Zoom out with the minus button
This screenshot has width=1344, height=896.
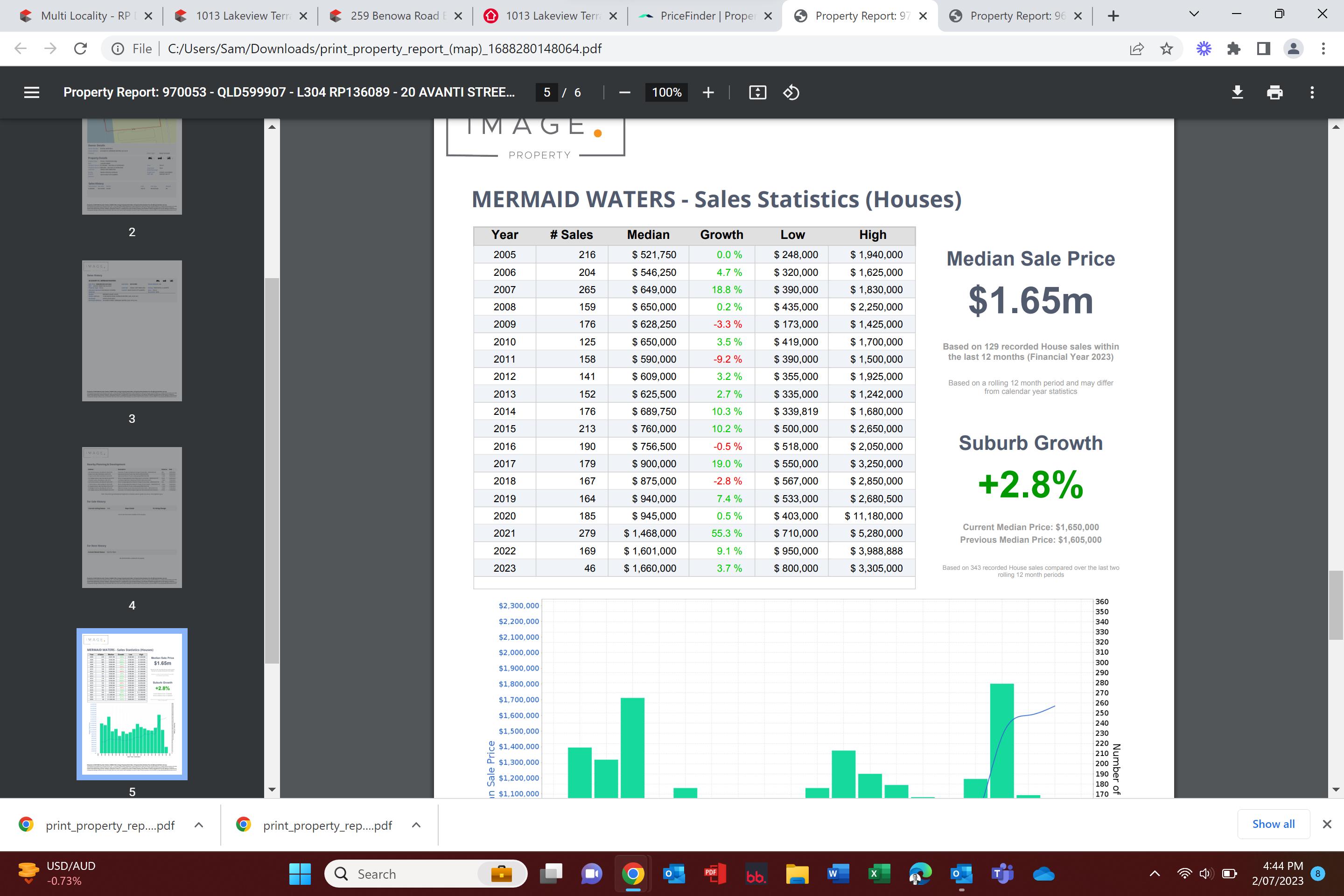click(624, 92)
